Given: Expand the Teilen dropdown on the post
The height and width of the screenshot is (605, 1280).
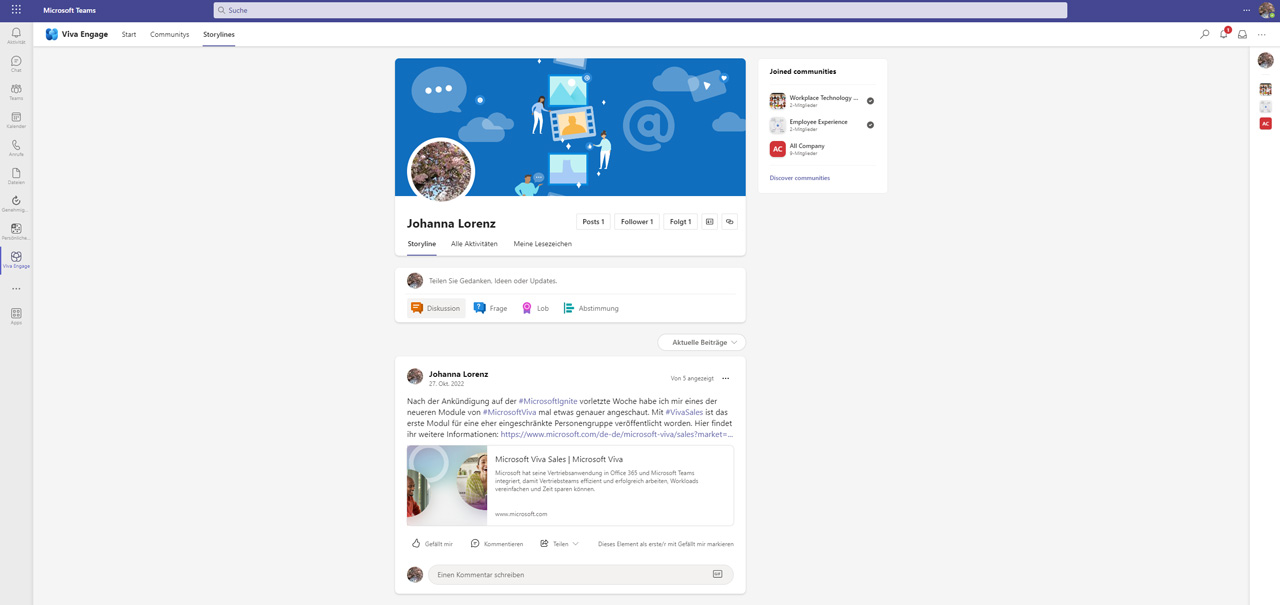Looking at the screenshot, I should tap(559, 544).
